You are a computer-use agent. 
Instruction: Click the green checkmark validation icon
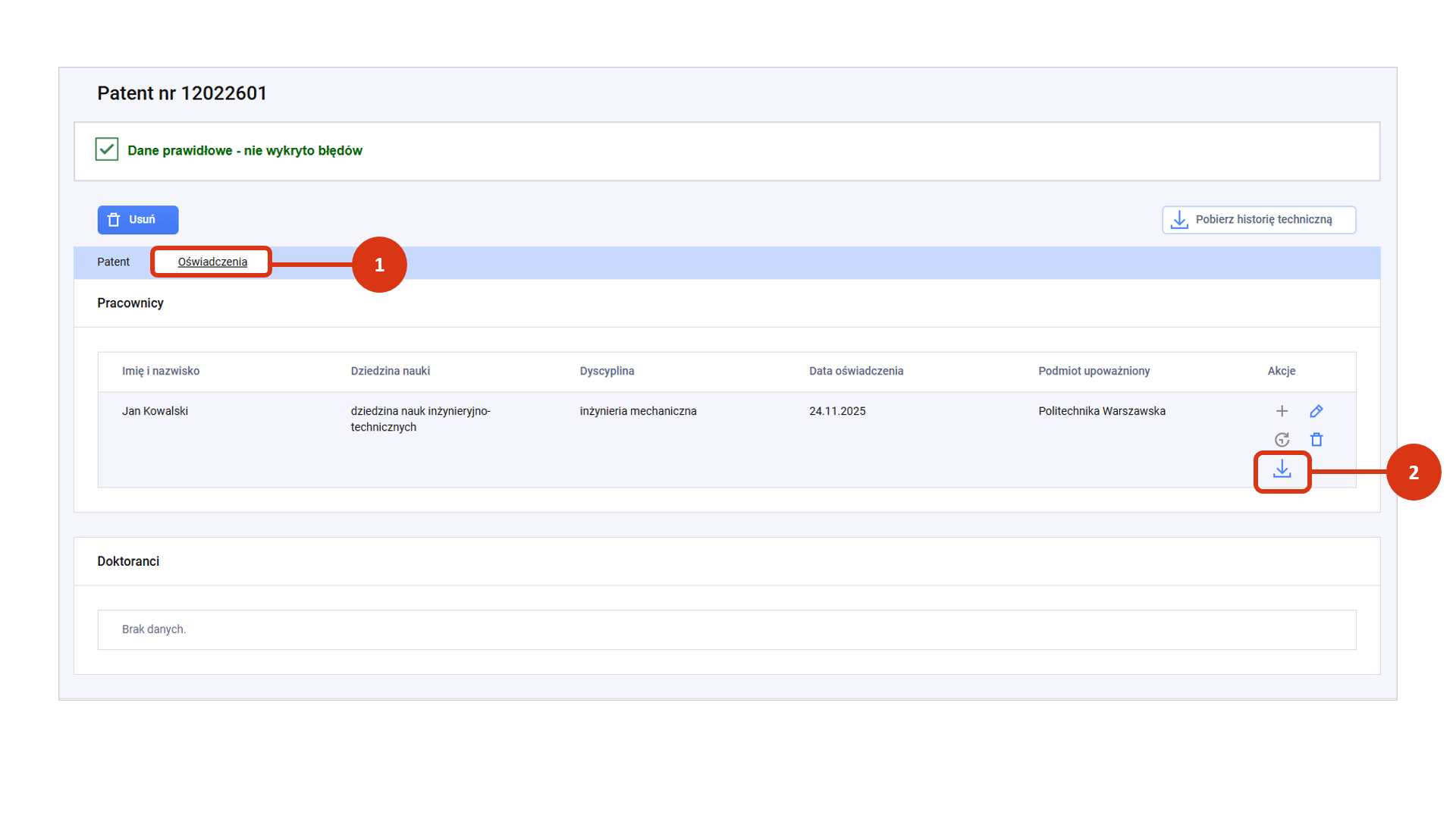click(107, 149)
